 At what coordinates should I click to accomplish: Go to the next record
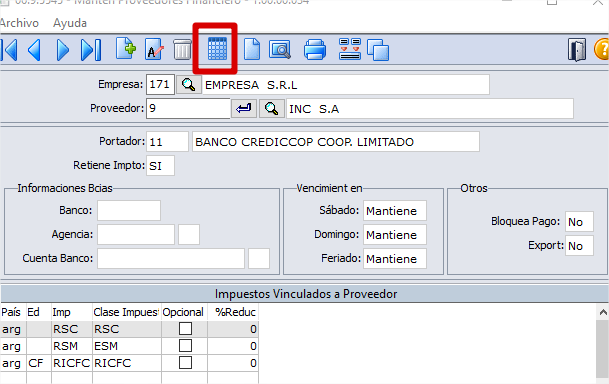(63, 50)
